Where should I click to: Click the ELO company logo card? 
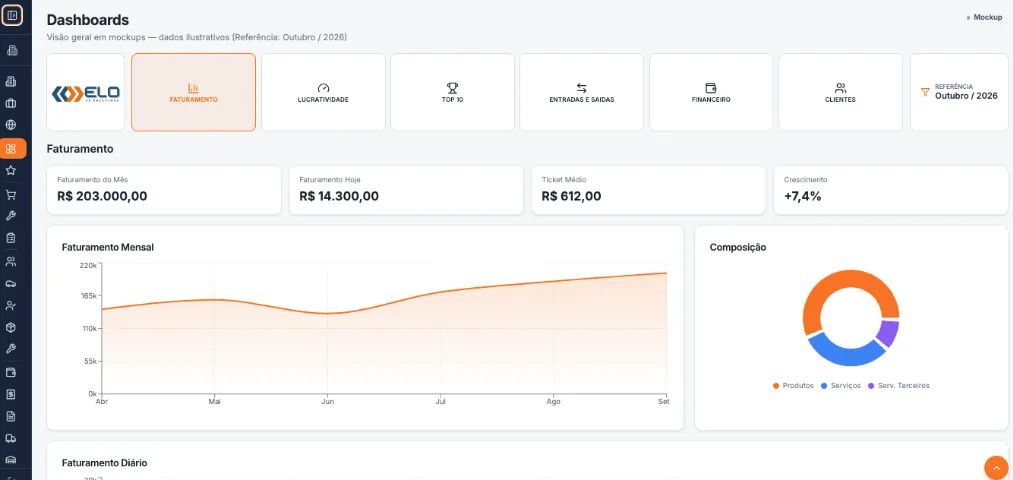[x=85, y=92]
